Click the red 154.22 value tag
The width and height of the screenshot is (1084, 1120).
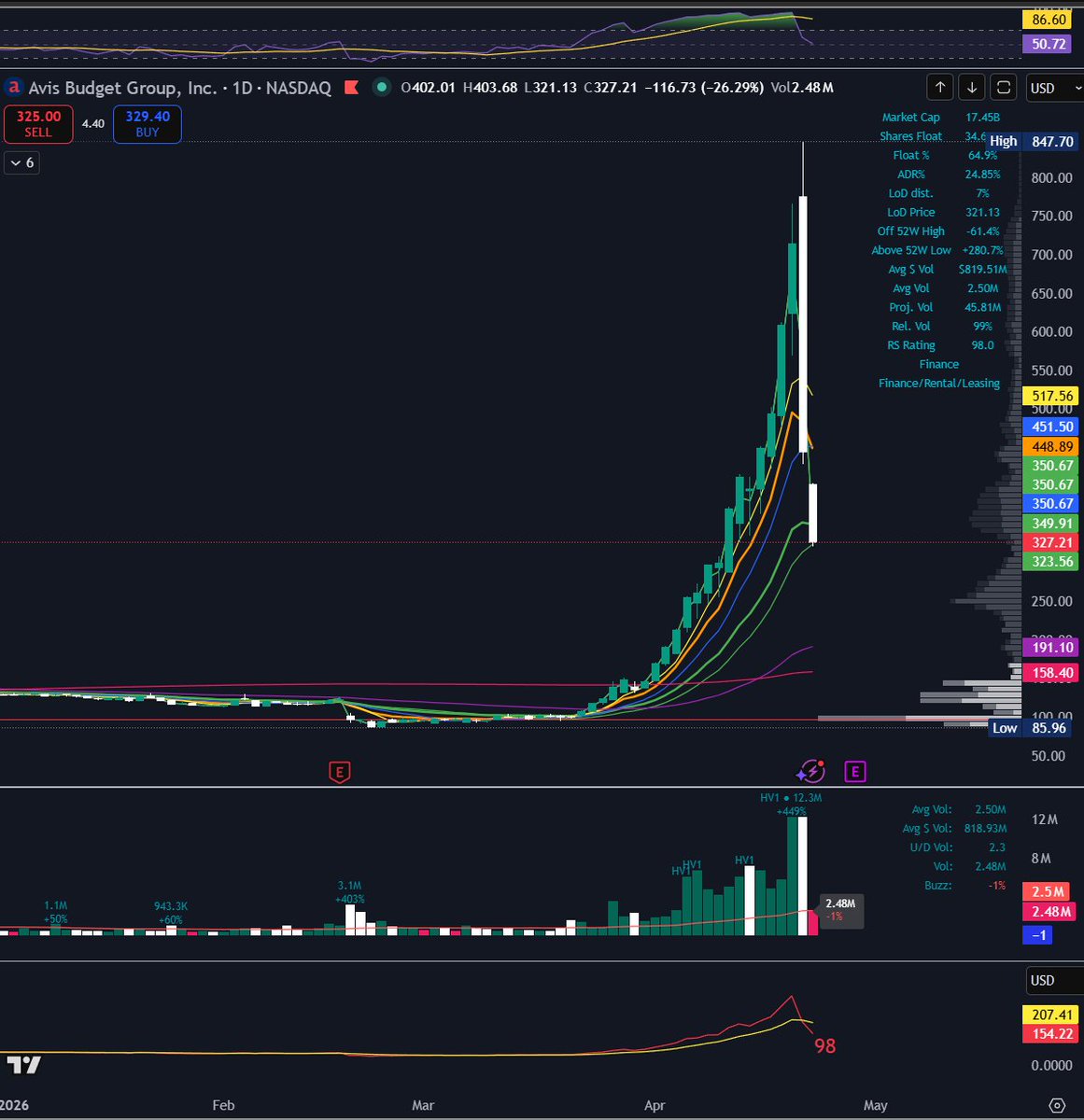tap(1052, 1034)
